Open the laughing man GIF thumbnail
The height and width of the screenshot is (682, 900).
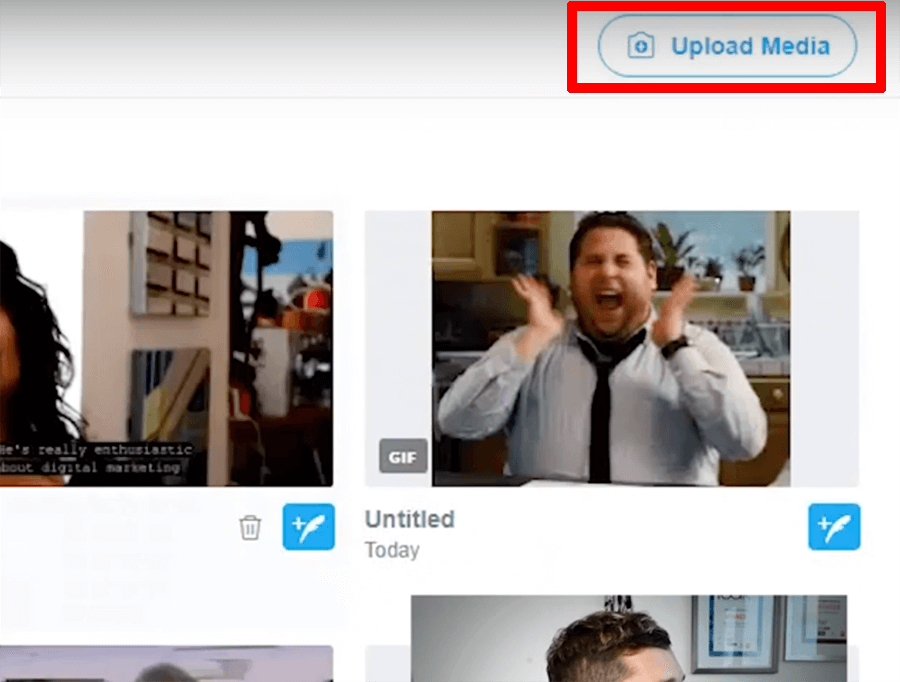(x=611, y=348)
